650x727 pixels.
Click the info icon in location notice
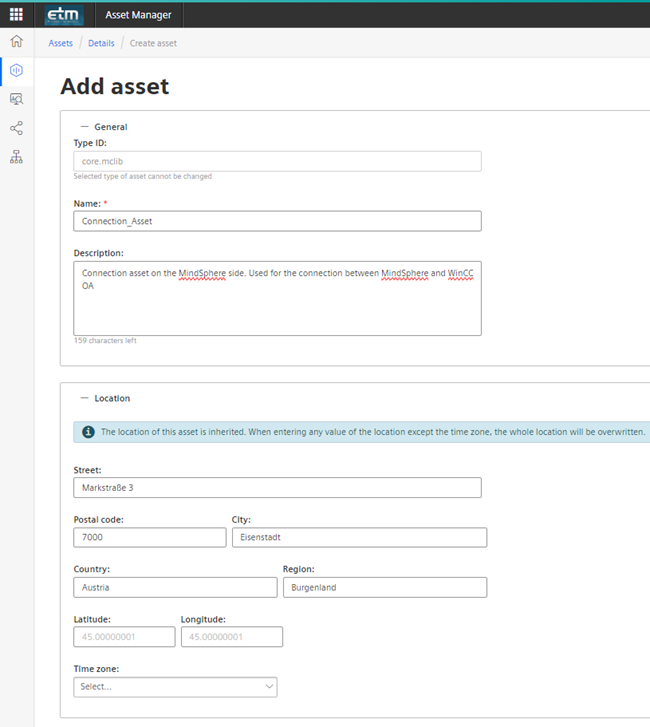pos(87,433)
